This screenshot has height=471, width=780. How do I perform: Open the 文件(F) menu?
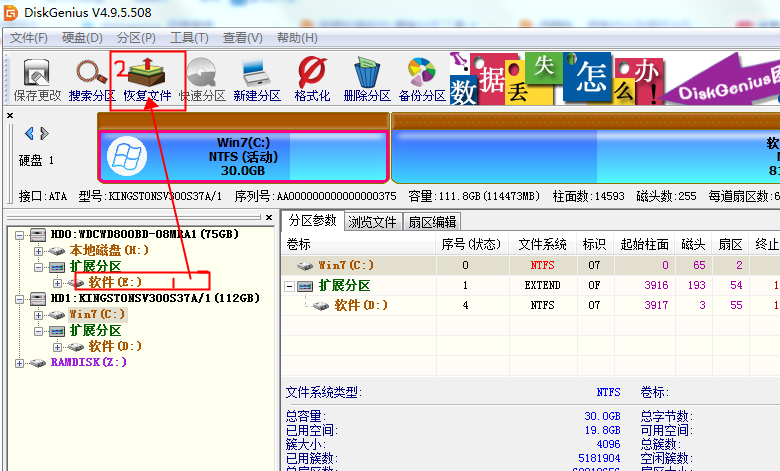[29, 38]
